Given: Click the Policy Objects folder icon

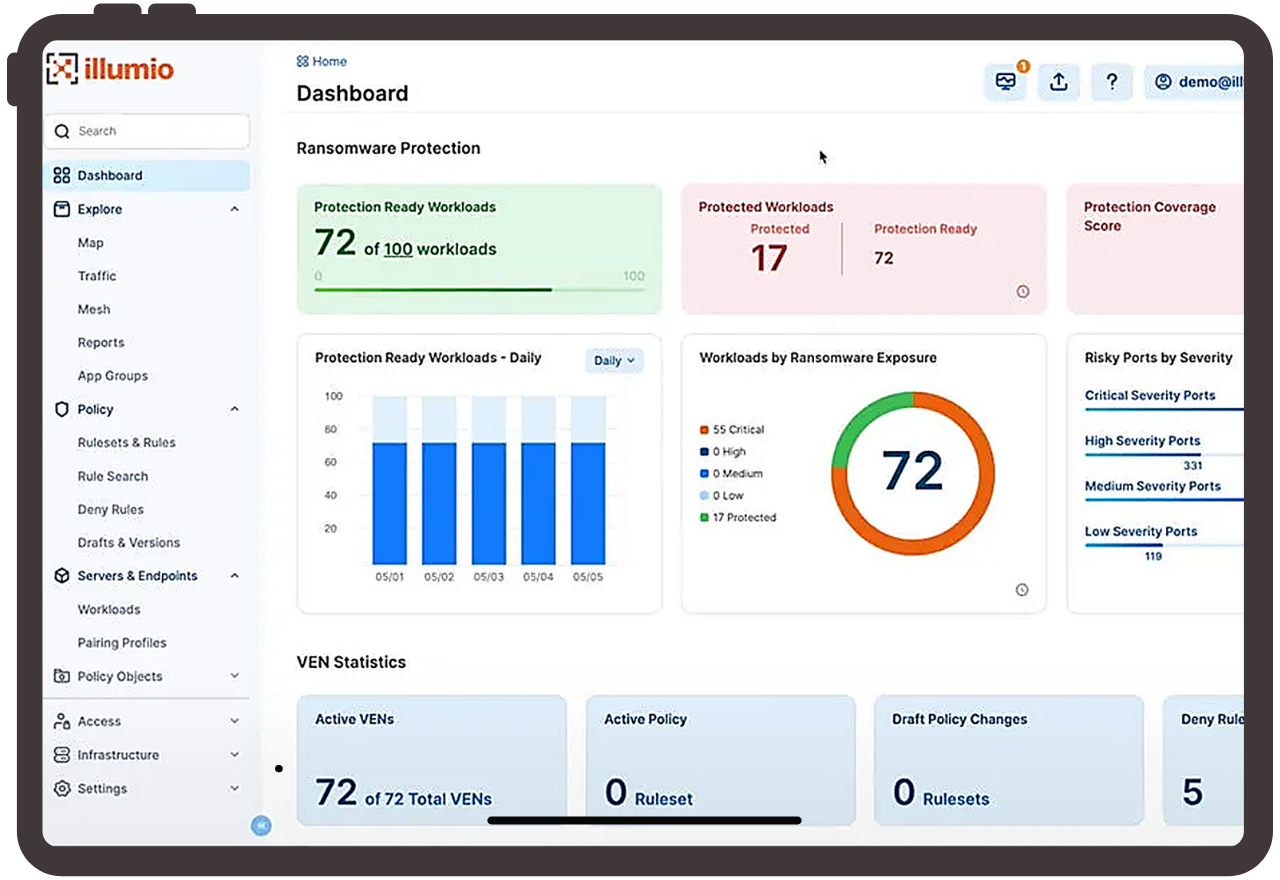Looking at the screenshot, I should [x=62, y=676].
